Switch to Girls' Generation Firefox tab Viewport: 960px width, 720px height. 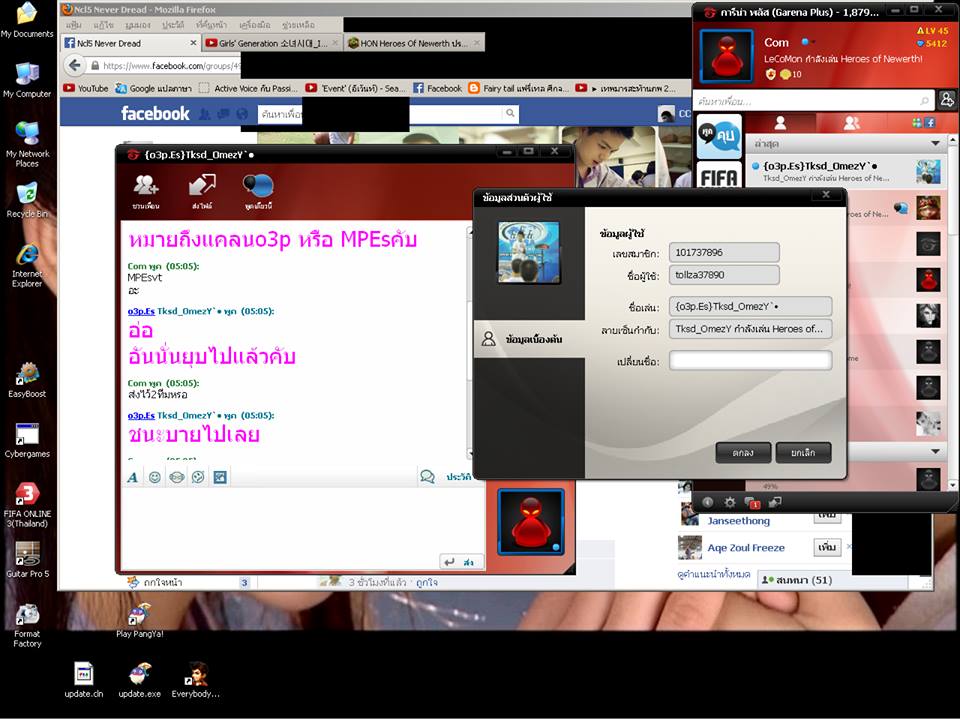tap(272, 43)
